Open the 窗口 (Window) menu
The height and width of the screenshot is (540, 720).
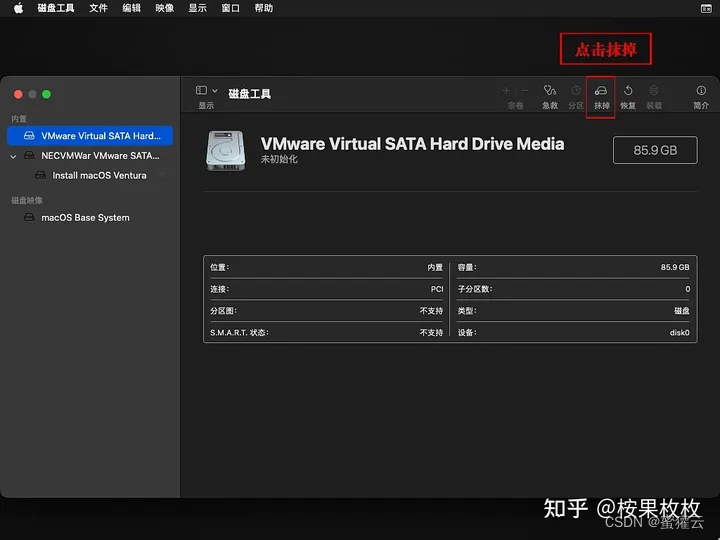click(231, 8)
